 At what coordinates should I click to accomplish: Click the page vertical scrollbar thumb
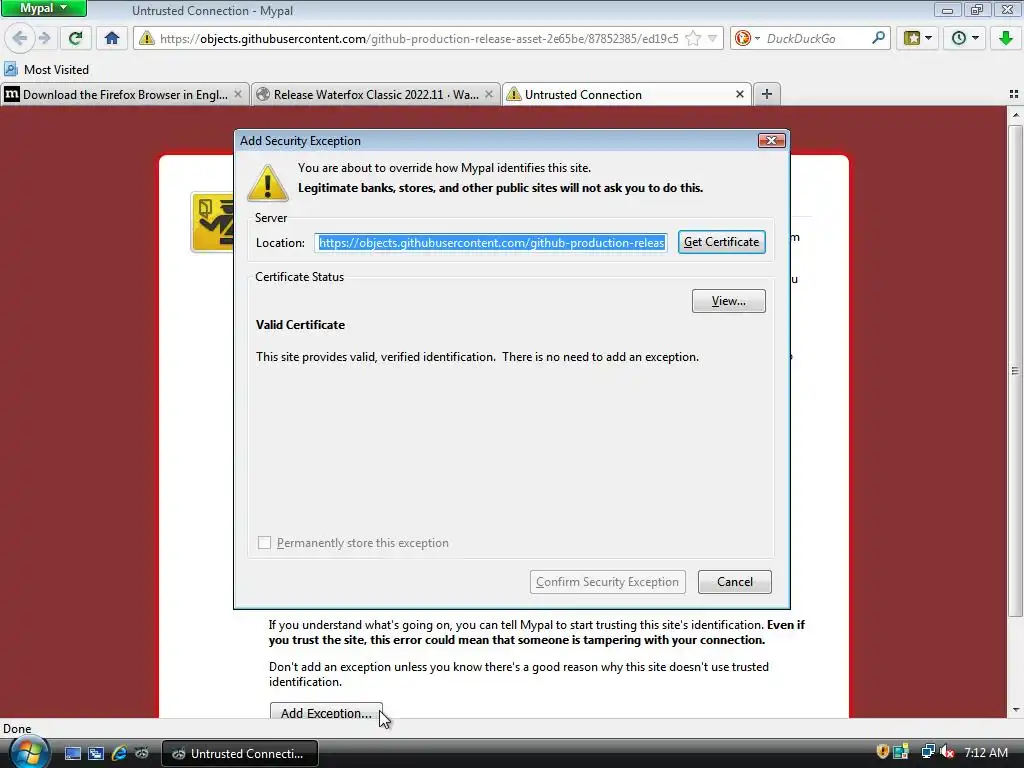[x=1015, y=371]
